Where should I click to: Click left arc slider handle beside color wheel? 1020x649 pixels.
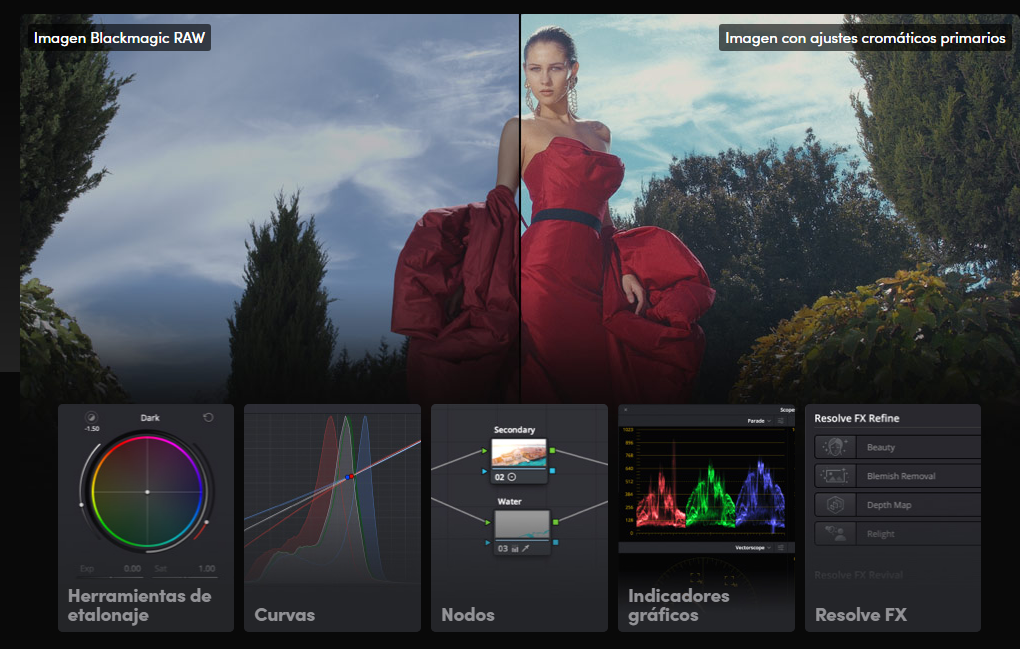coord(81,505)
